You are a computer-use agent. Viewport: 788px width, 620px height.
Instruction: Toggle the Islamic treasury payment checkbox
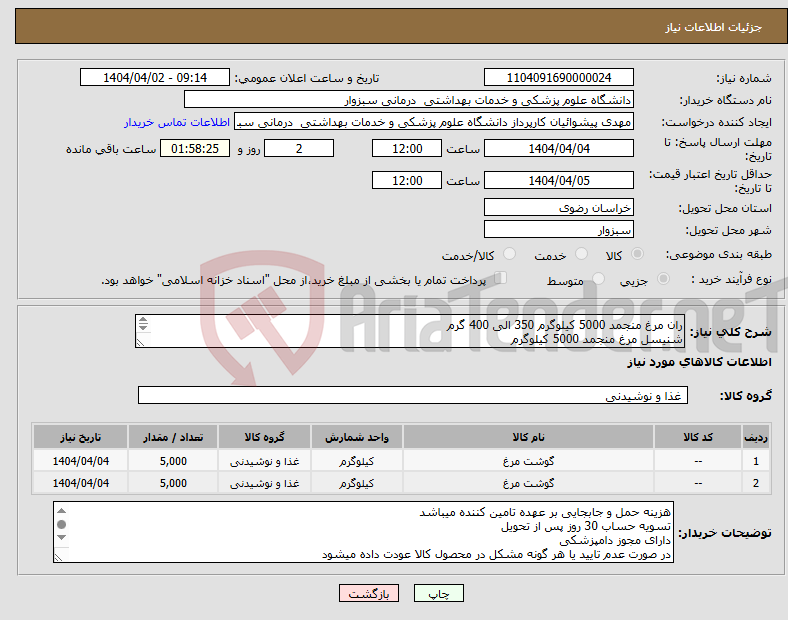501,278
